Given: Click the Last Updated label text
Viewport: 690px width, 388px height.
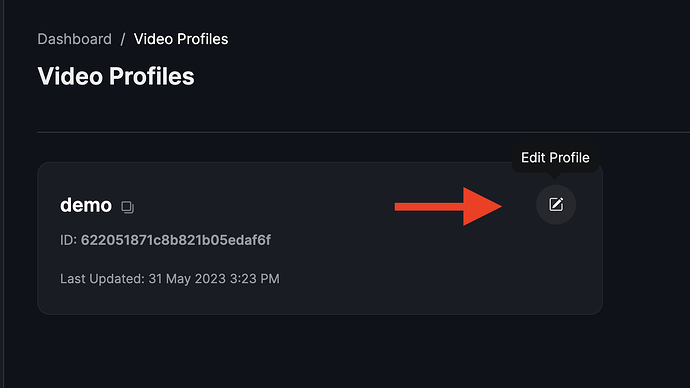Looking at the screenshot, I should [x=102, y=279].
